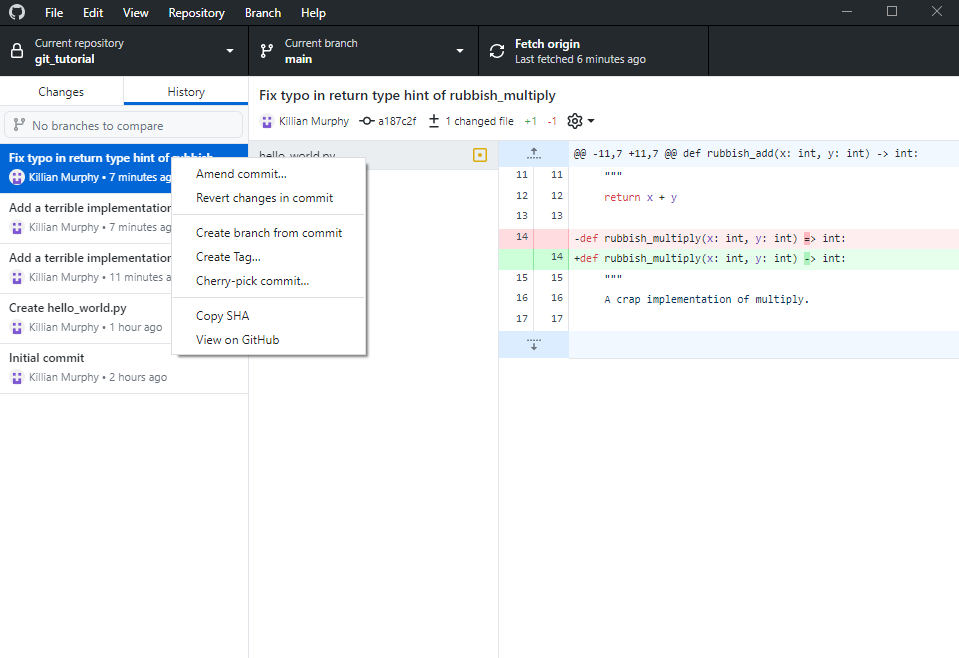
Task: Click the commit title heading
Action: [407, 95]
